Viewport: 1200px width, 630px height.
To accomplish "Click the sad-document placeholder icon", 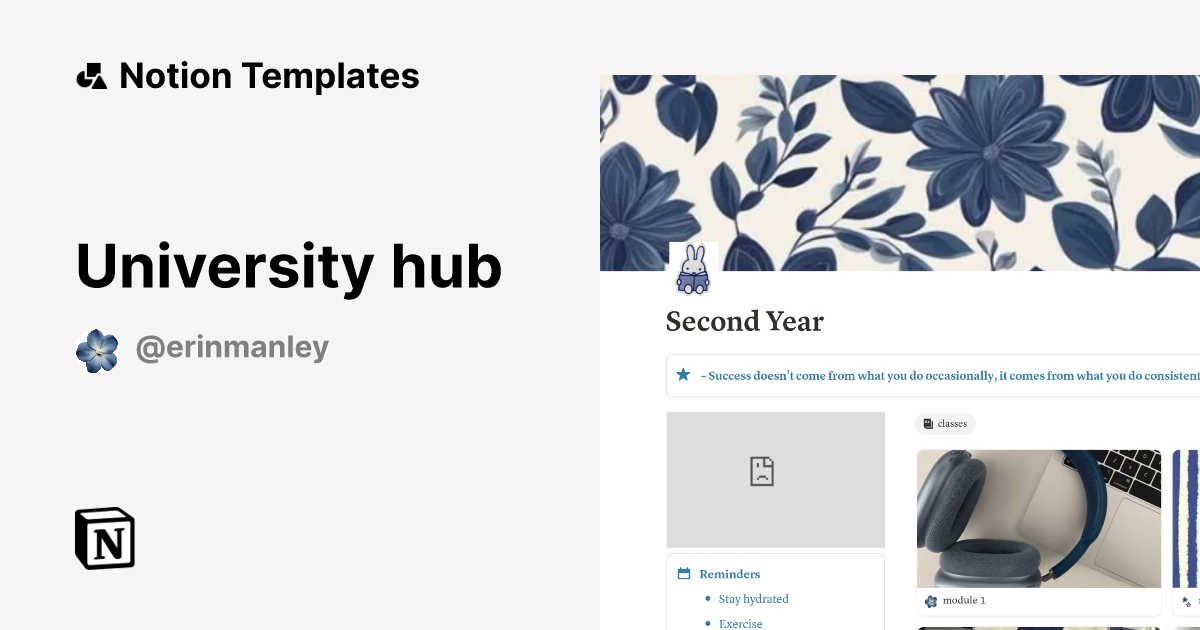I will pos(761,471).
